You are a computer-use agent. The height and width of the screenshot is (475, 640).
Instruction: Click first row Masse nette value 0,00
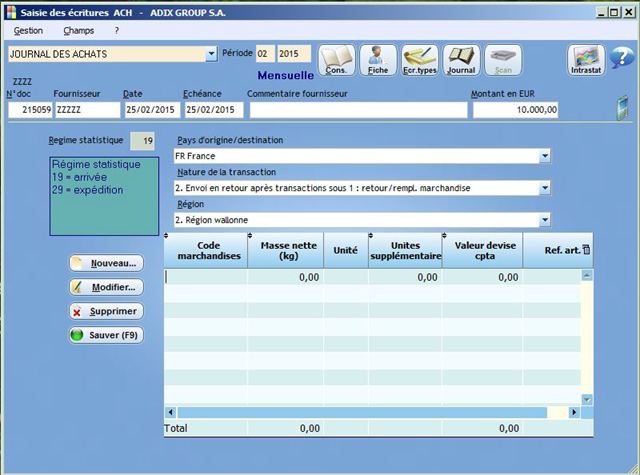point(309,277)
